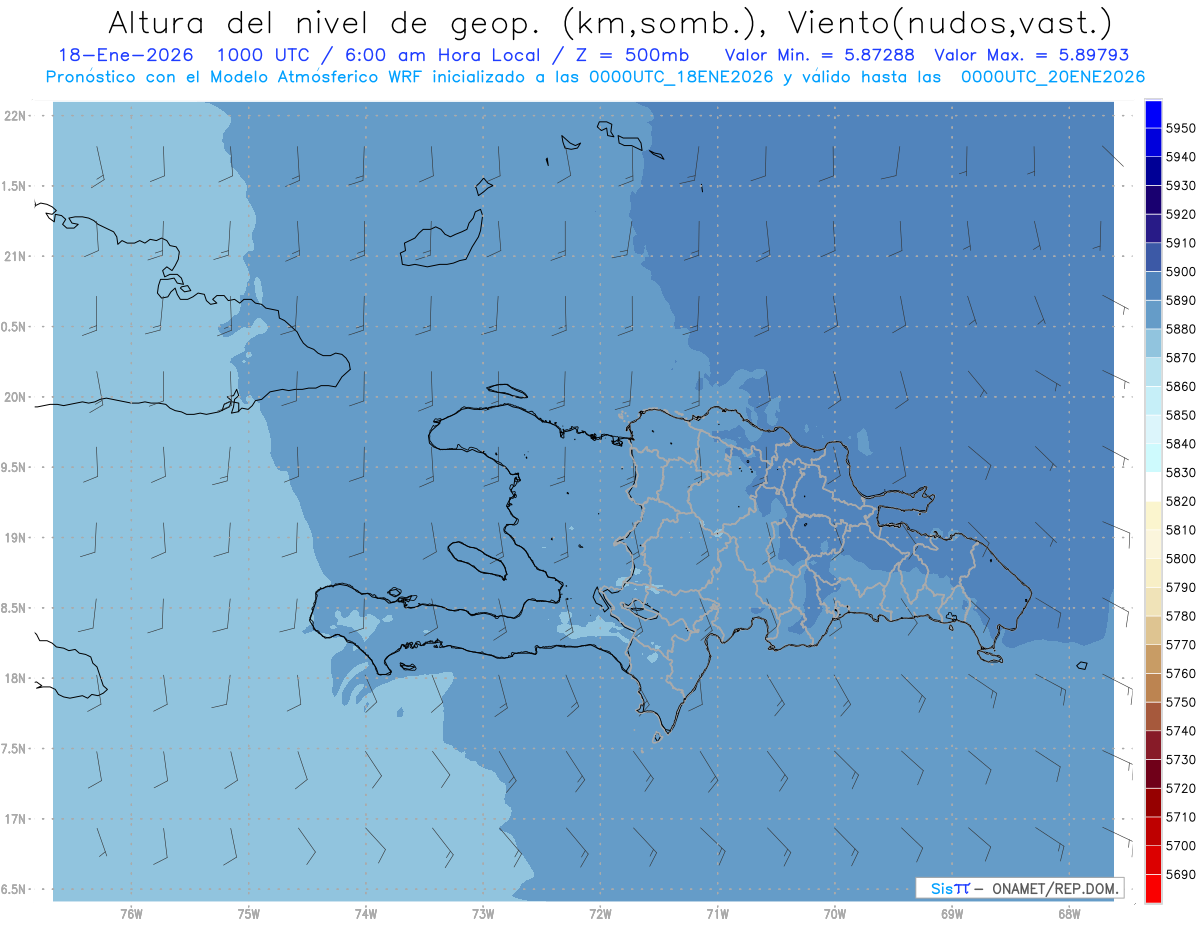Click the "7.5N" latitude label
This screenshot has width=1200, height=927.
point(14,748)
